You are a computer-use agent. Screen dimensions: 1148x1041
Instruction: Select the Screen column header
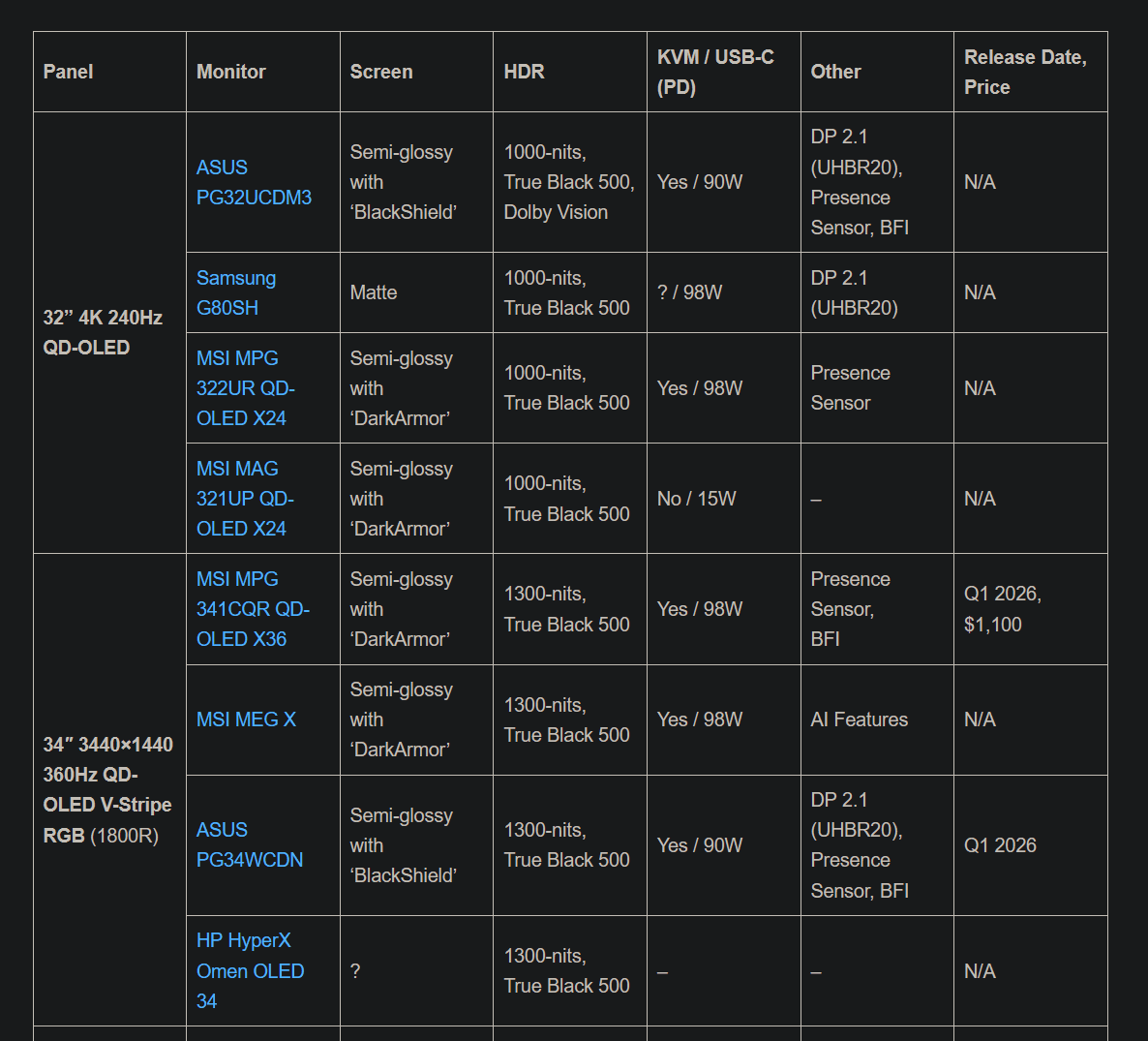tap(381, 72)
